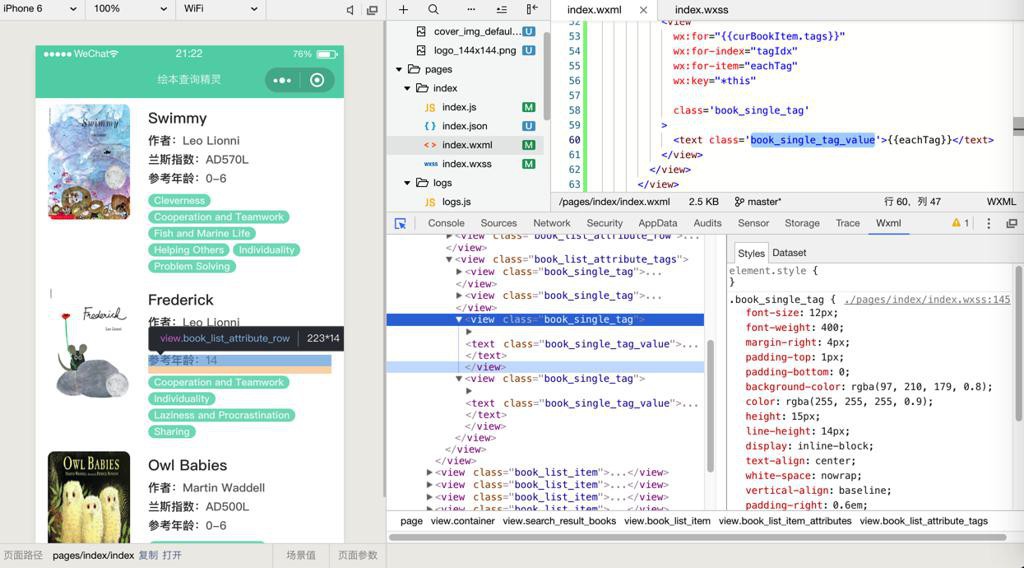Click the warning count indicator

point(960,223)
